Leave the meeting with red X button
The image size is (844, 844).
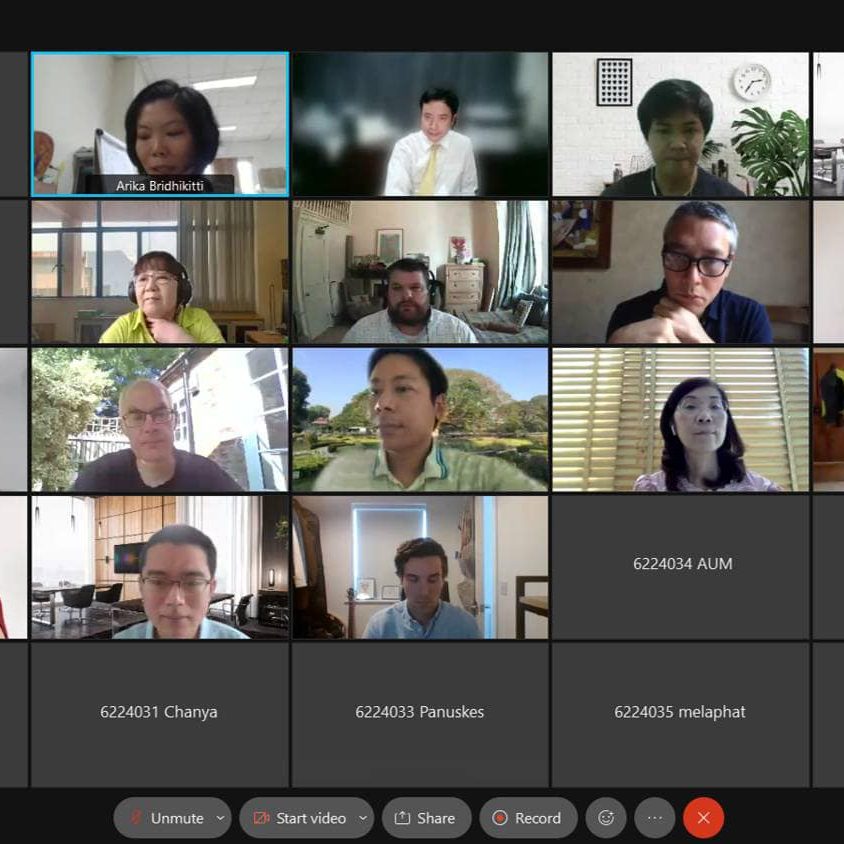pos(704,818)
